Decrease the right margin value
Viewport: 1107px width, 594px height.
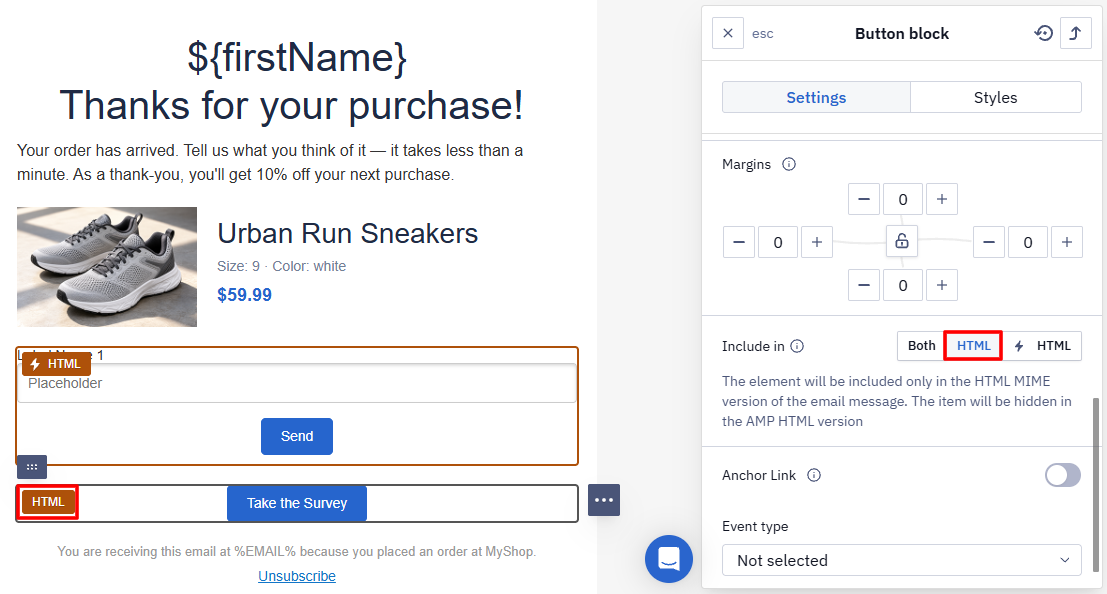(x=989, y=242)
